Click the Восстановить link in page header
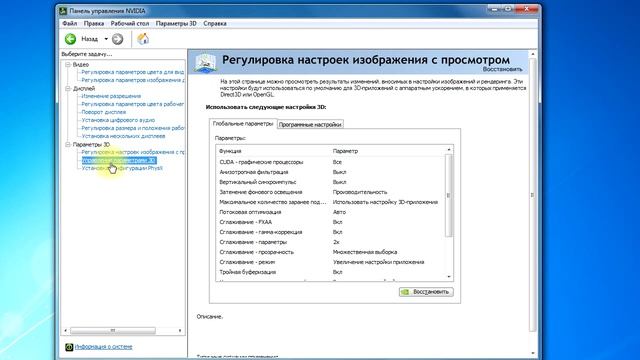640x360 pixels. tap(502, 69)
